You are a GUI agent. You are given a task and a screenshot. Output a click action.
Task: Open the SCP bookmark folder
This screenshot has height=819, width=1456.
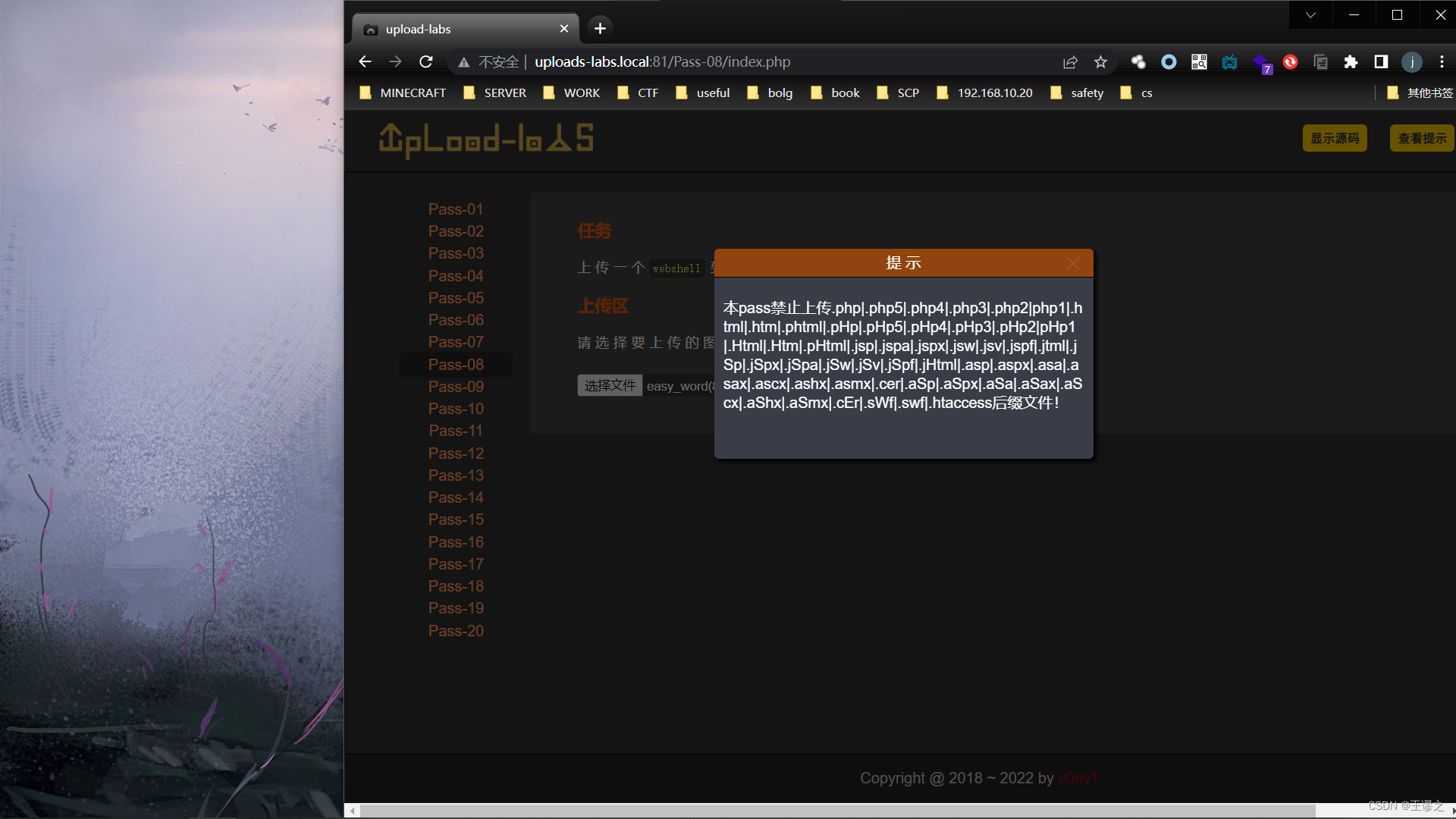click(898, 93)
